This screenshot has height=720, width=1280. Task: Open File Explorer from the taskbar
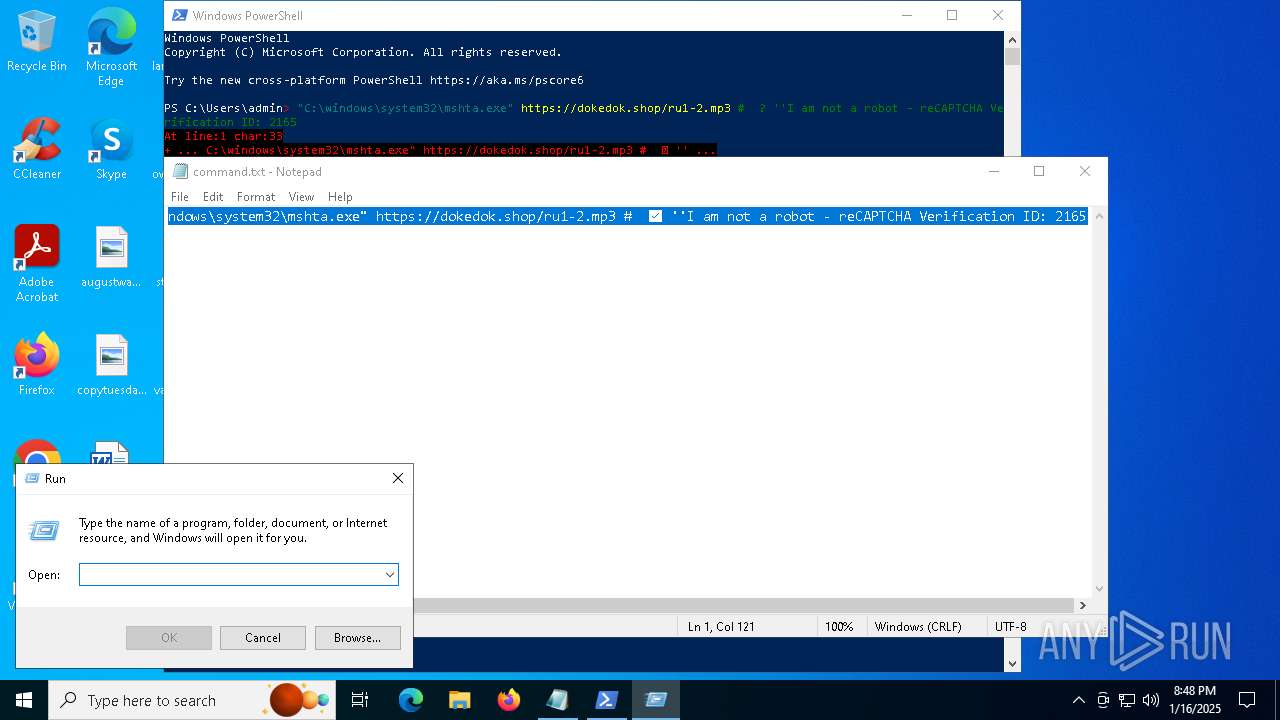tap(459, 700)
